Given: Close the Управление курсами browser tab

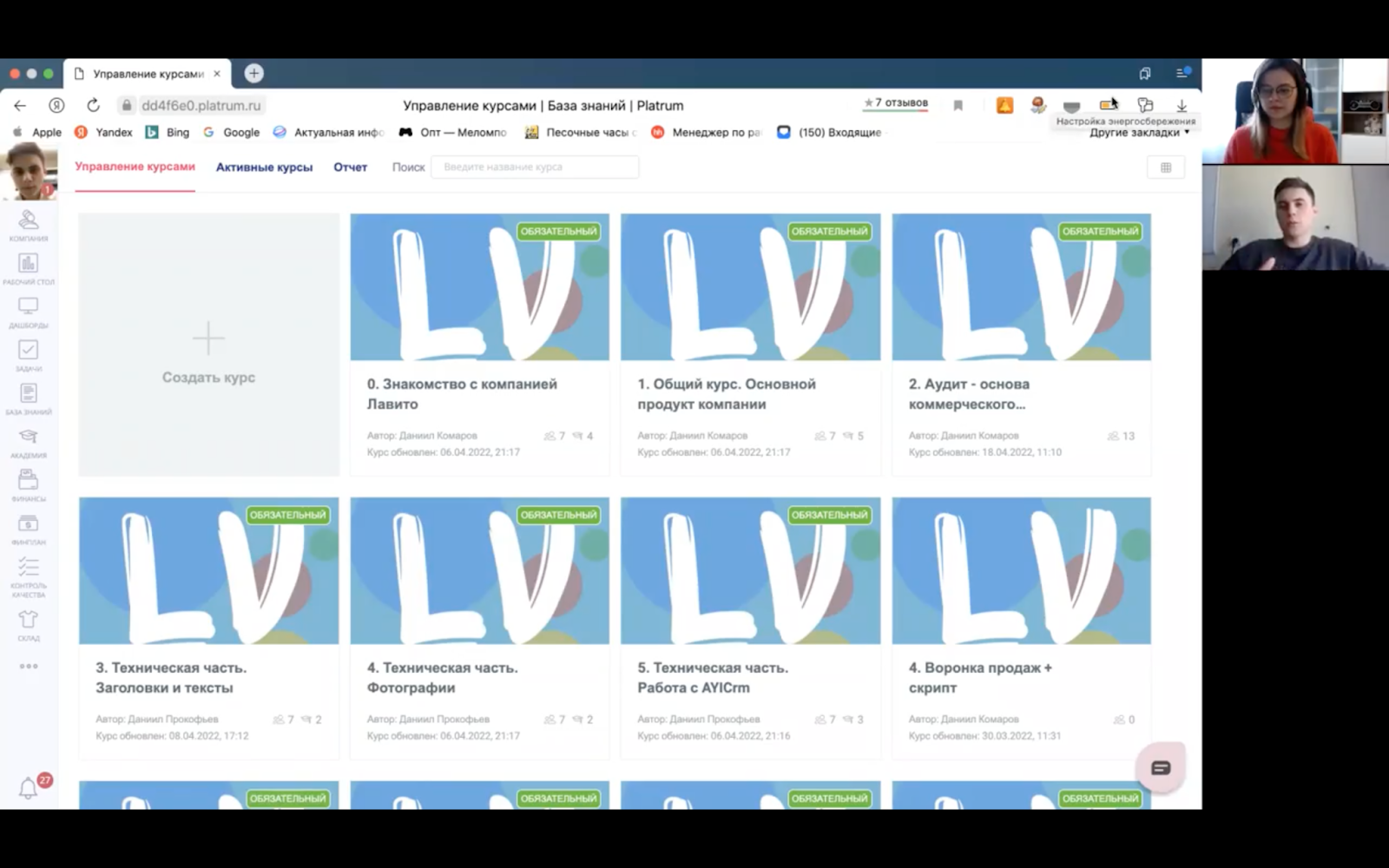Looking at the screenshot, I should pyautogui.click(x=217, y=74).
